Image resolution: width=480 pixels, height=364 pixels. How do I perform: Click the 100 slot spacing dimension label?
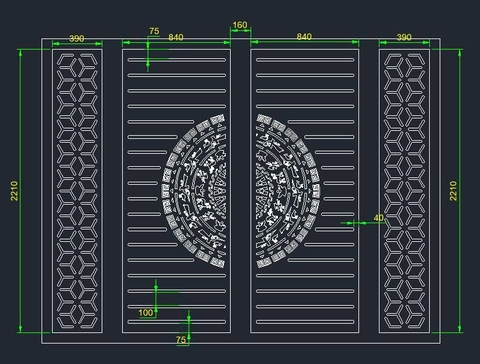(146, 313)
